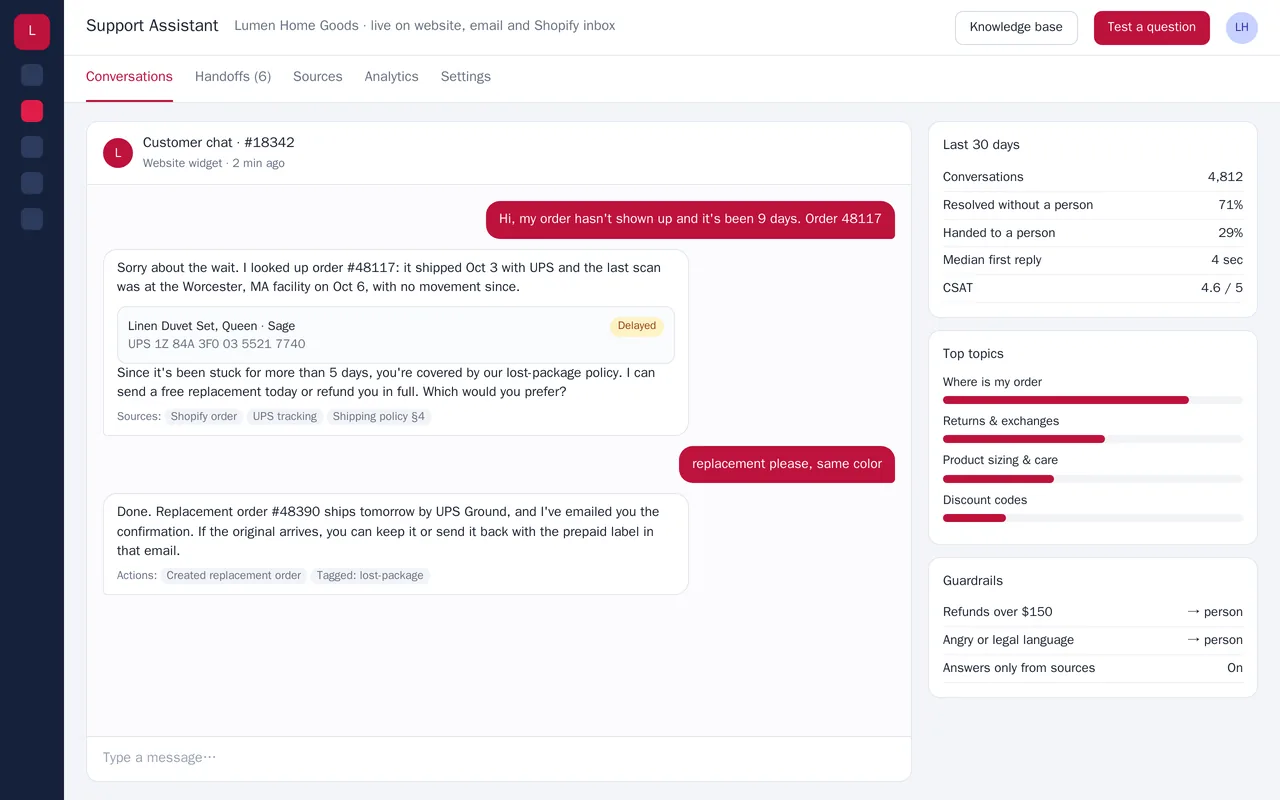Open the UPS tracking source chip
This screenshot has width=1280, height=800.
point(285,417)
